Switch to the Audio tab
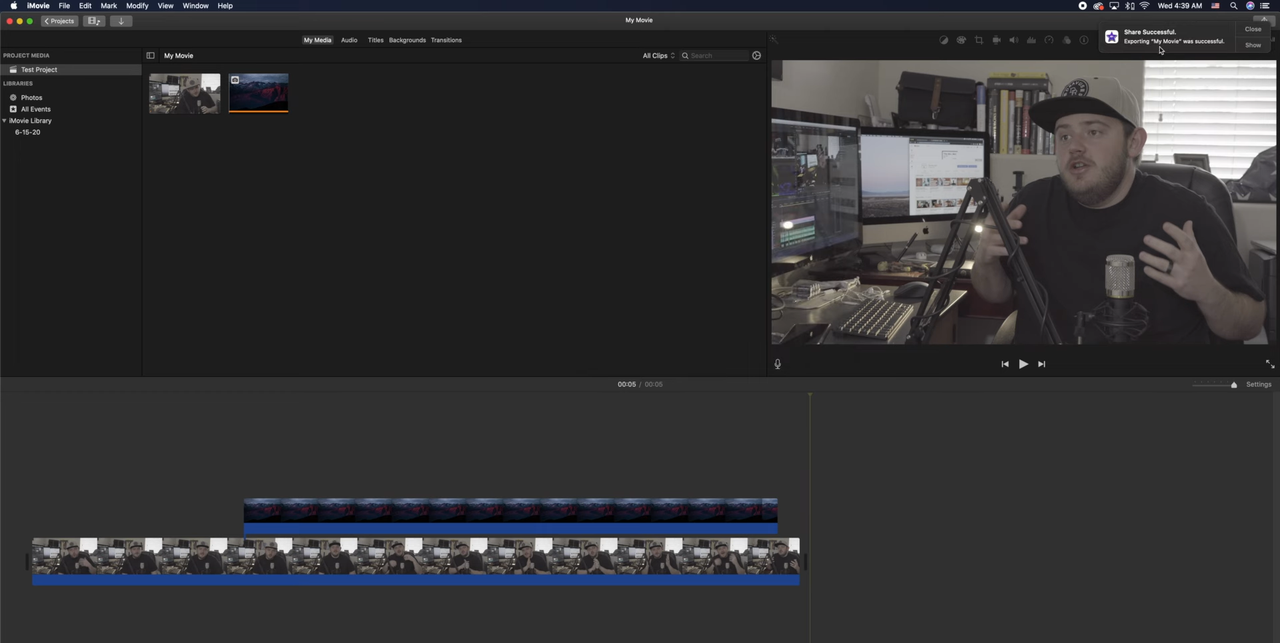Image resolution: width=1280 pixels, height=643 pixels. point(349,40)
